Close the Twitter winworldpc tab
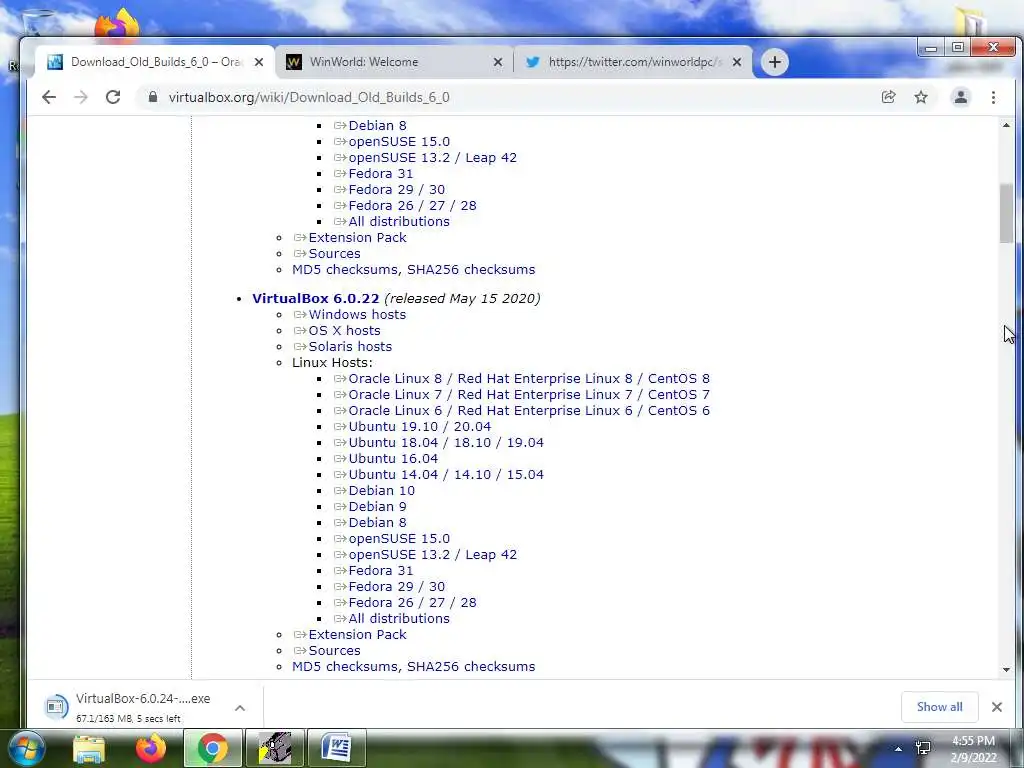 pyautogui.click(x=737, y=62)
